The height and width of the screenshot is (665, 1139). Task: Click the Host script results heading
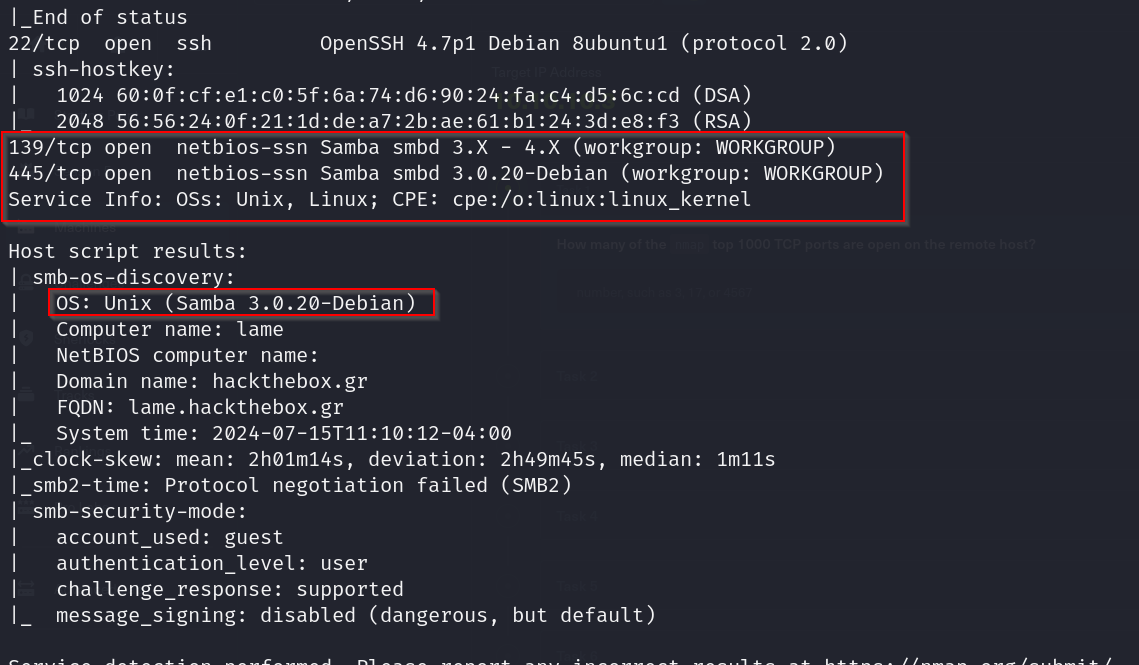[128, 252]
